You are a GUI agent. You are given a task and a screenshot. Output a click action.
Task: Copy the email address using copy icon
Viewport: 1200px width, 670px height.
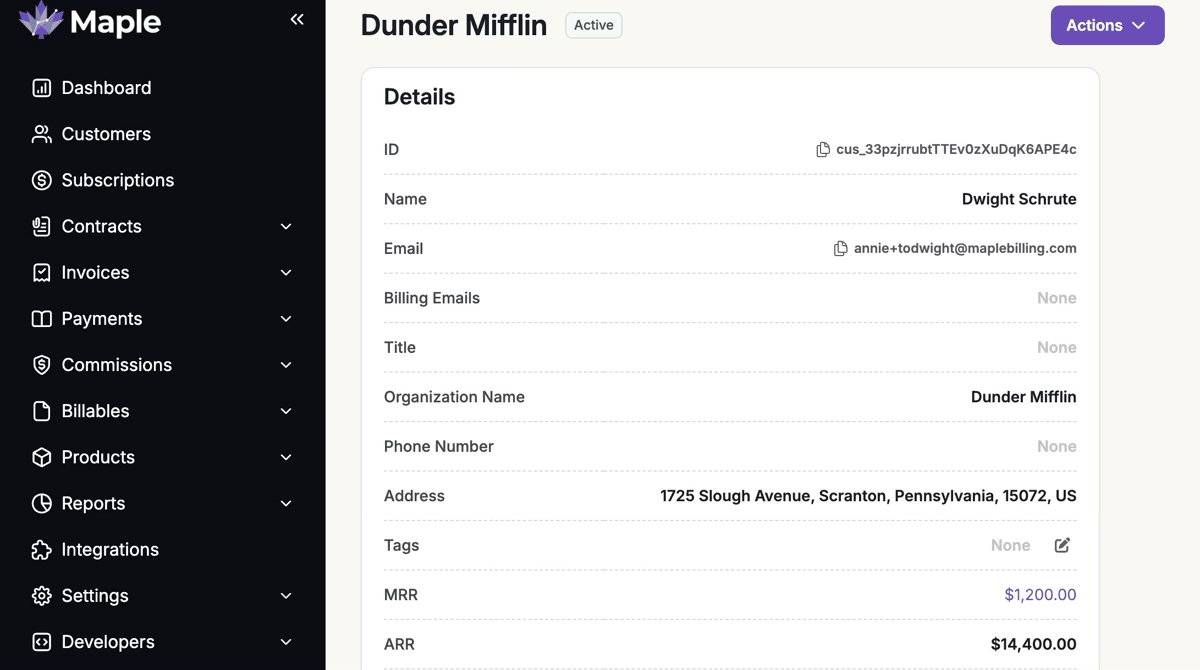point(841,248)
